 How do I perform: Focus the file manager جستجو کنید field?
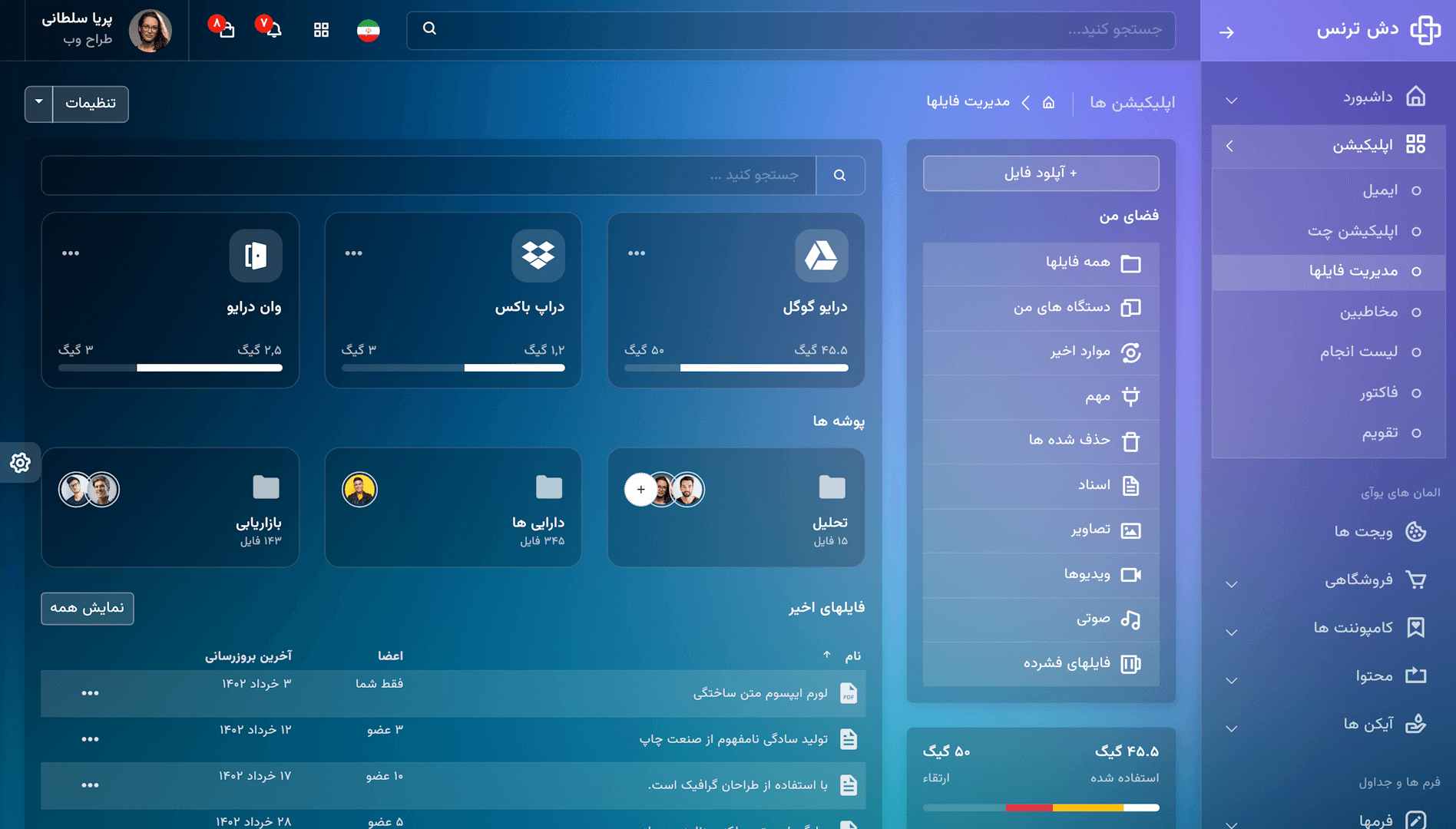pos(429,175)
